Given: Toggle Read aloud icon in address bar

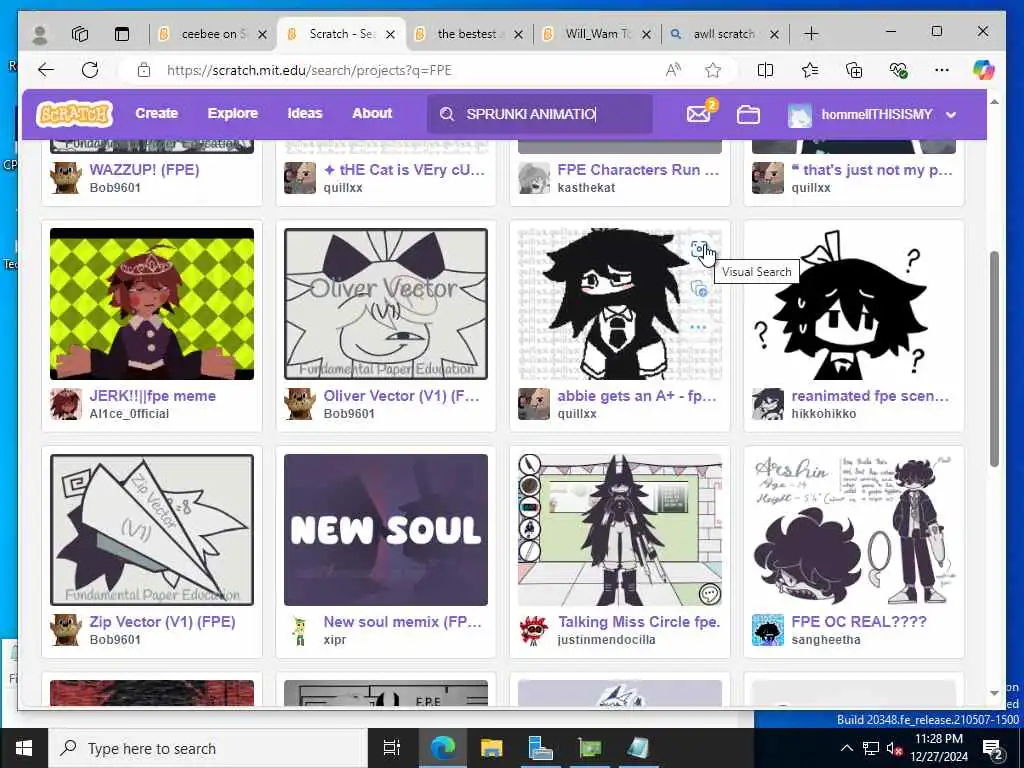Looking at the screenshot, I should coord(673,70).
